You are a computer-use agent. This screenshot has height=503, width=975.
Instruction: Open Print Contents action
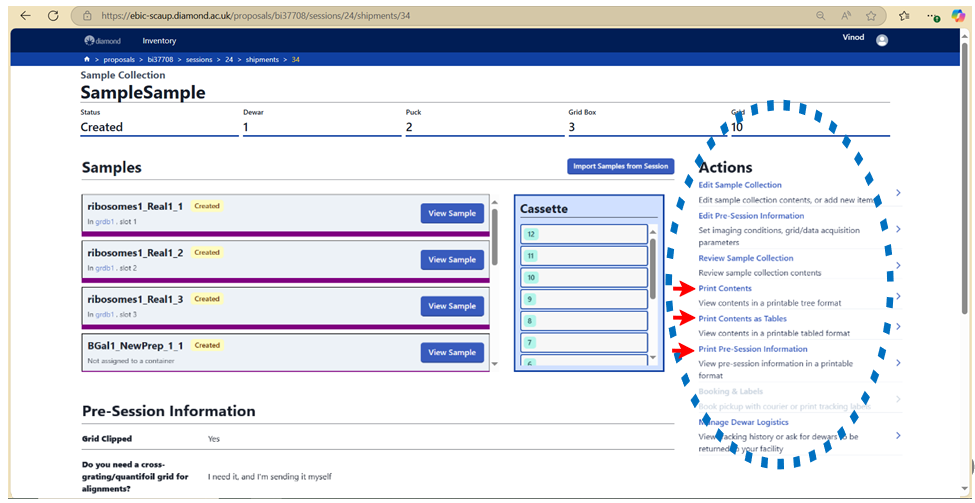point(725,288)
